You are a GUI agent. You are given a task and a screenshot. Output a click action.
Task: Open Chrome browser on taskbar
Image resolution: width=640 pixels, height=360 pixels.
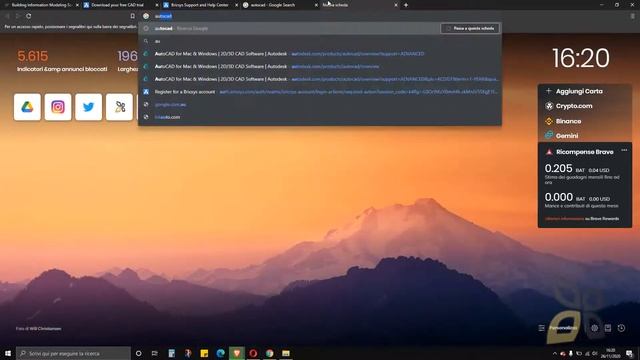(x=269, y=353)
